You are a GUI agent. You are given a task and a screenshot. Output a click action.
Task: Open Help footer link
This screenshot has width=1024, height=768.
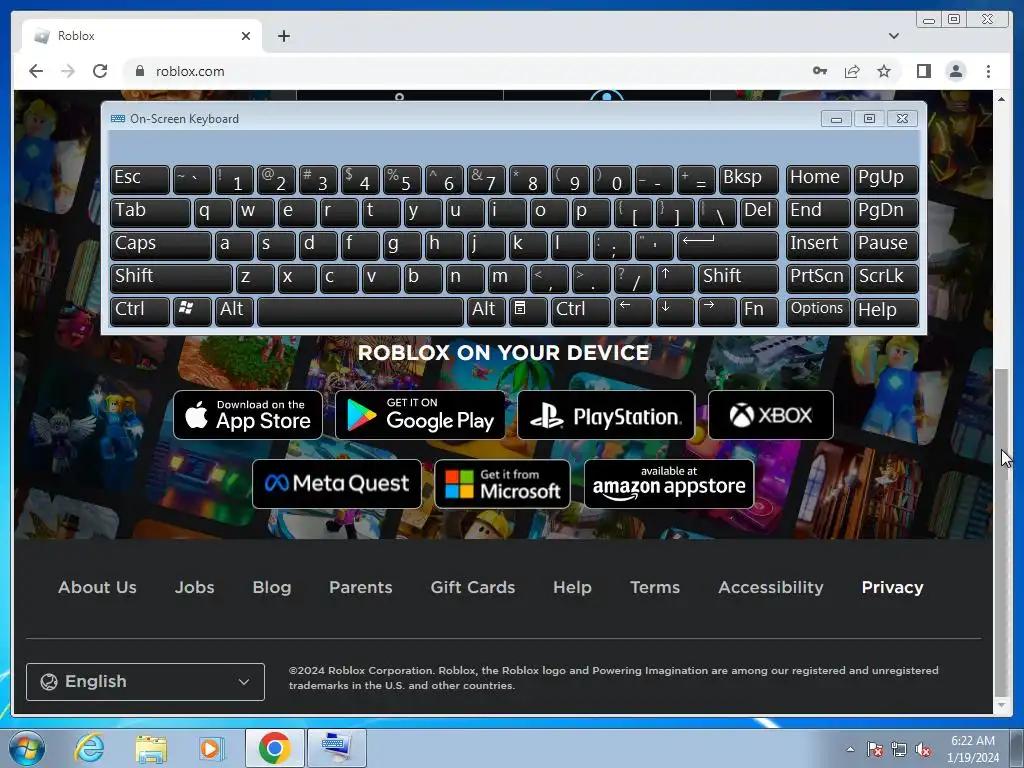pos(572,587)
